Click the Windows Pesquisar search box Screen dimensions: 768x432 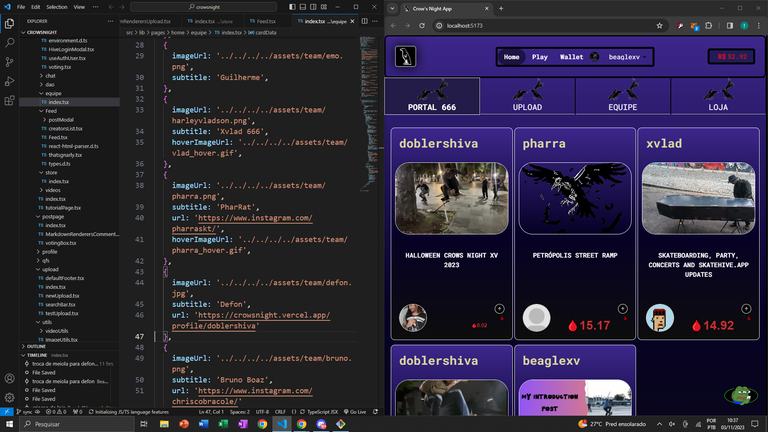(77, 424)
